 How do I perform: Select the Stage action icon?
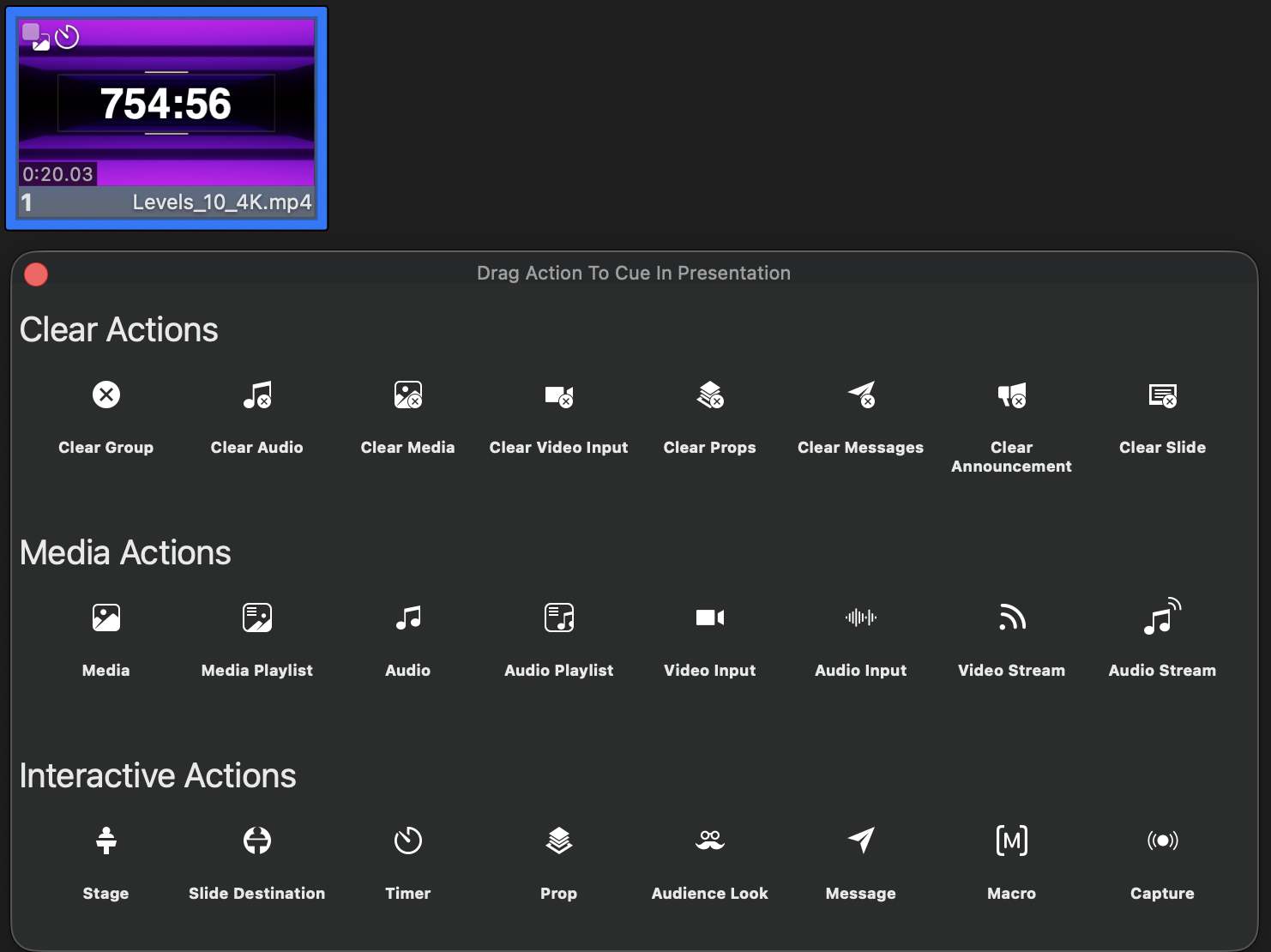tap(106, 841)
